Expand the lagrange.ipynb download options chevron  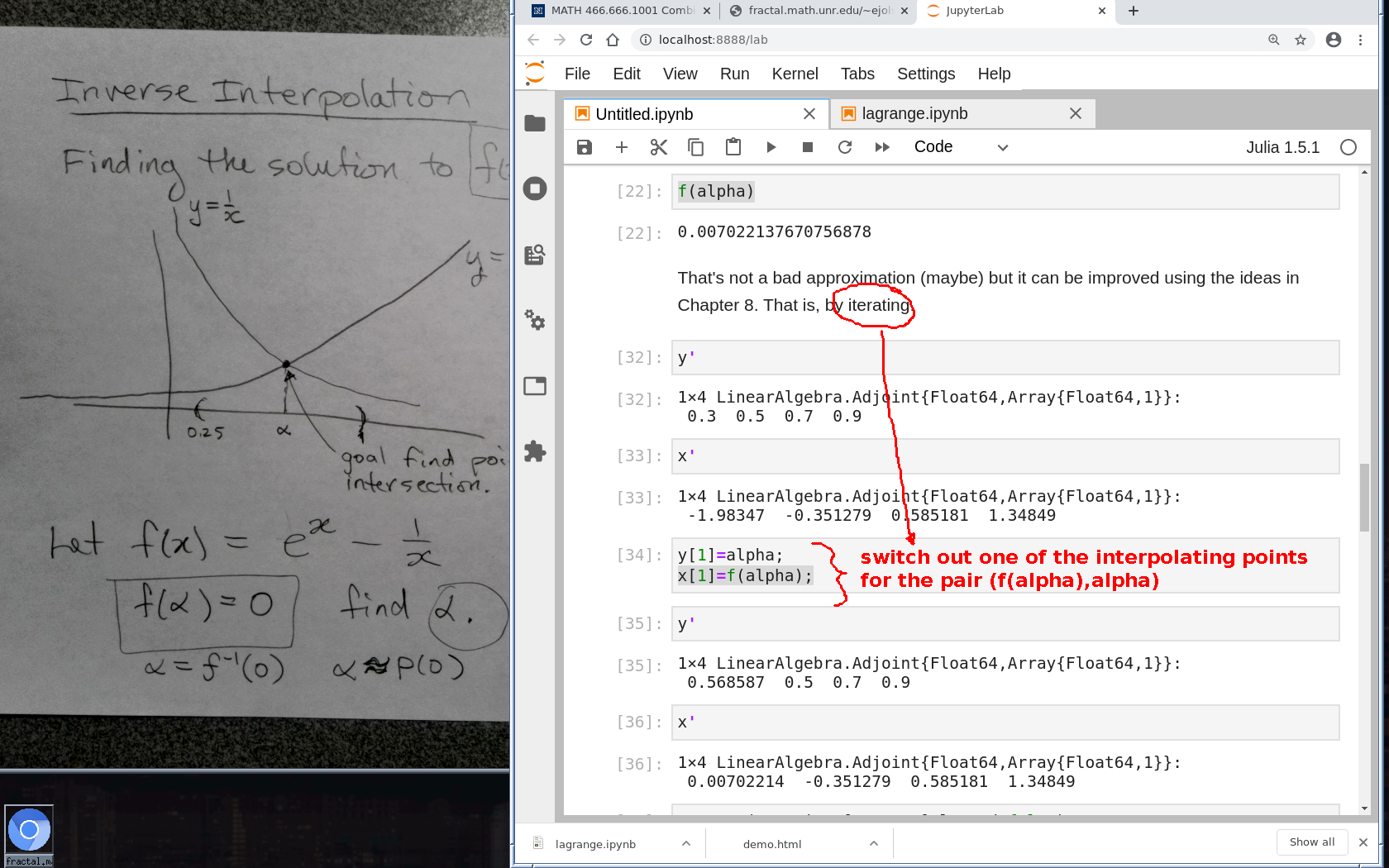click(x=686, y=843)
